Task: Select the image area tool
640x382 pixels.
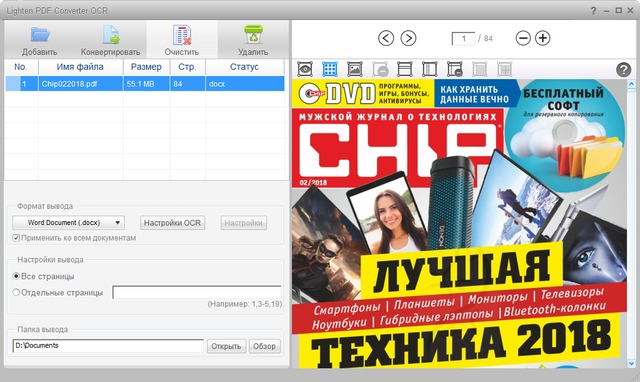Action: point(355,69)
